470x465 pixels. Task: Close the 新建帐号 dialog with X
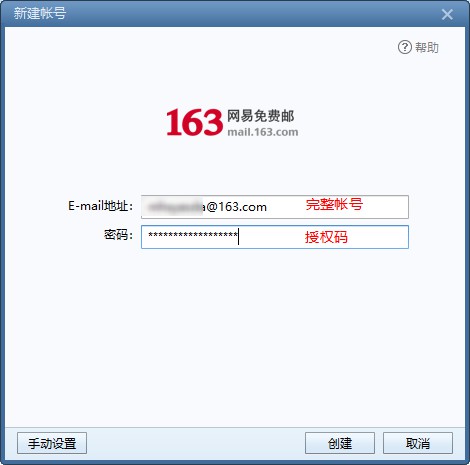pos(447,14)
